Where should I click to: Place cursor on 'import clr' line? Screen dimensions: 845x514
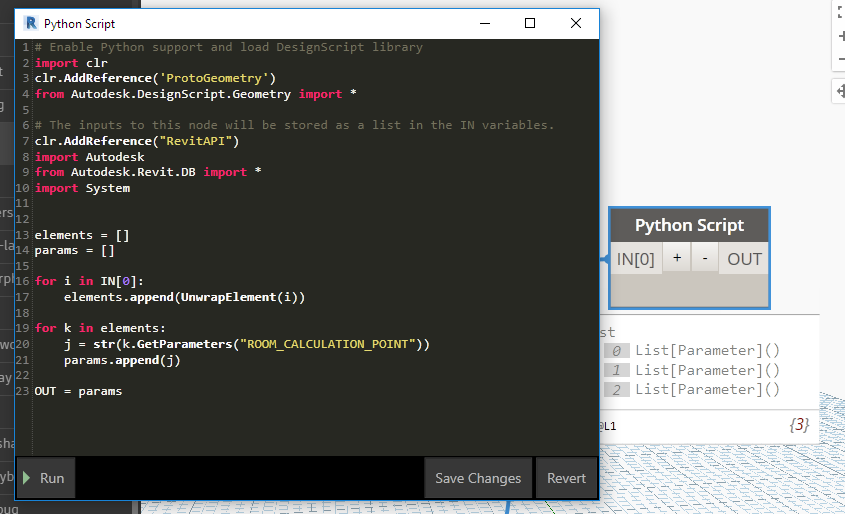coord(71,63)
